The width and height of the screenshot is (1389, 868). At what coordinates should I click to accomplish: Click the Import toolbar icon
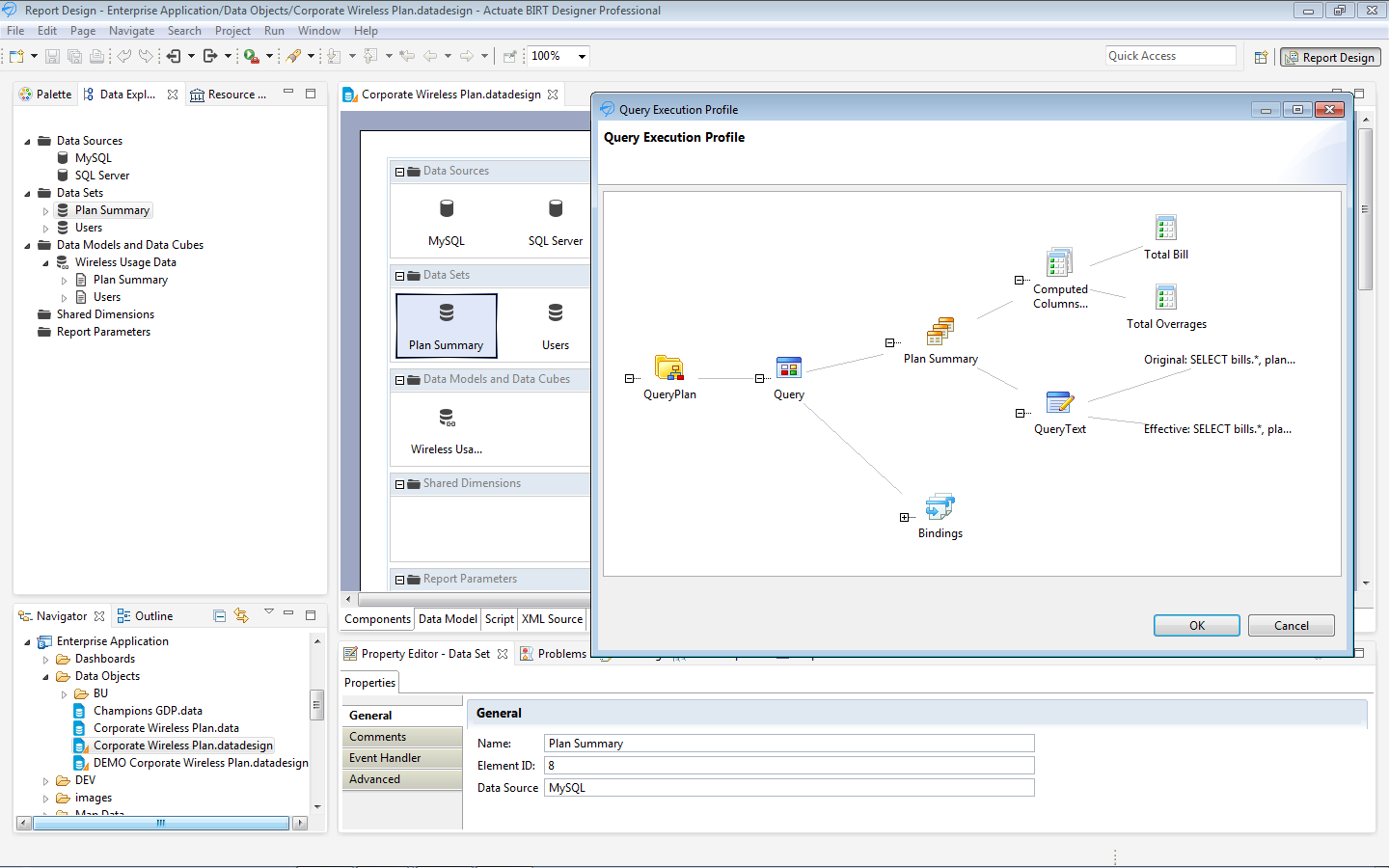174,56
